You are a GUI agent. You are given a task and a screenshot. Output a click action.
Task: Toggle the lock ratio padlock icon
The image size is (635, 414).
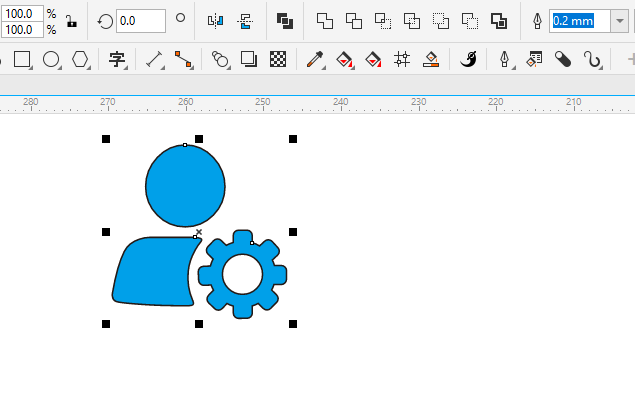coord(71,21)
